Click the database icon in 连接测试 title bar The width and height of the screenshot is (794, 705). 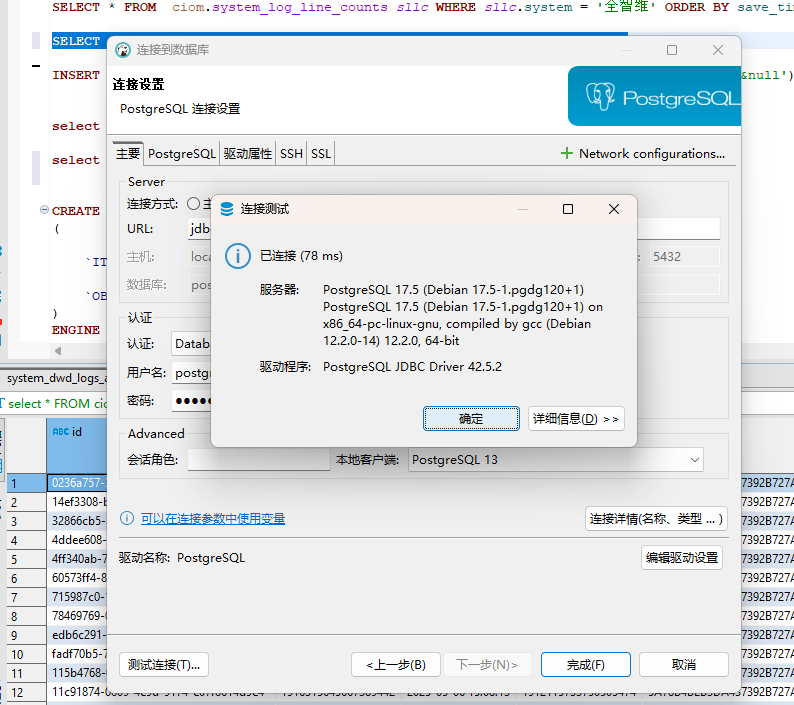tap(227, 209)
